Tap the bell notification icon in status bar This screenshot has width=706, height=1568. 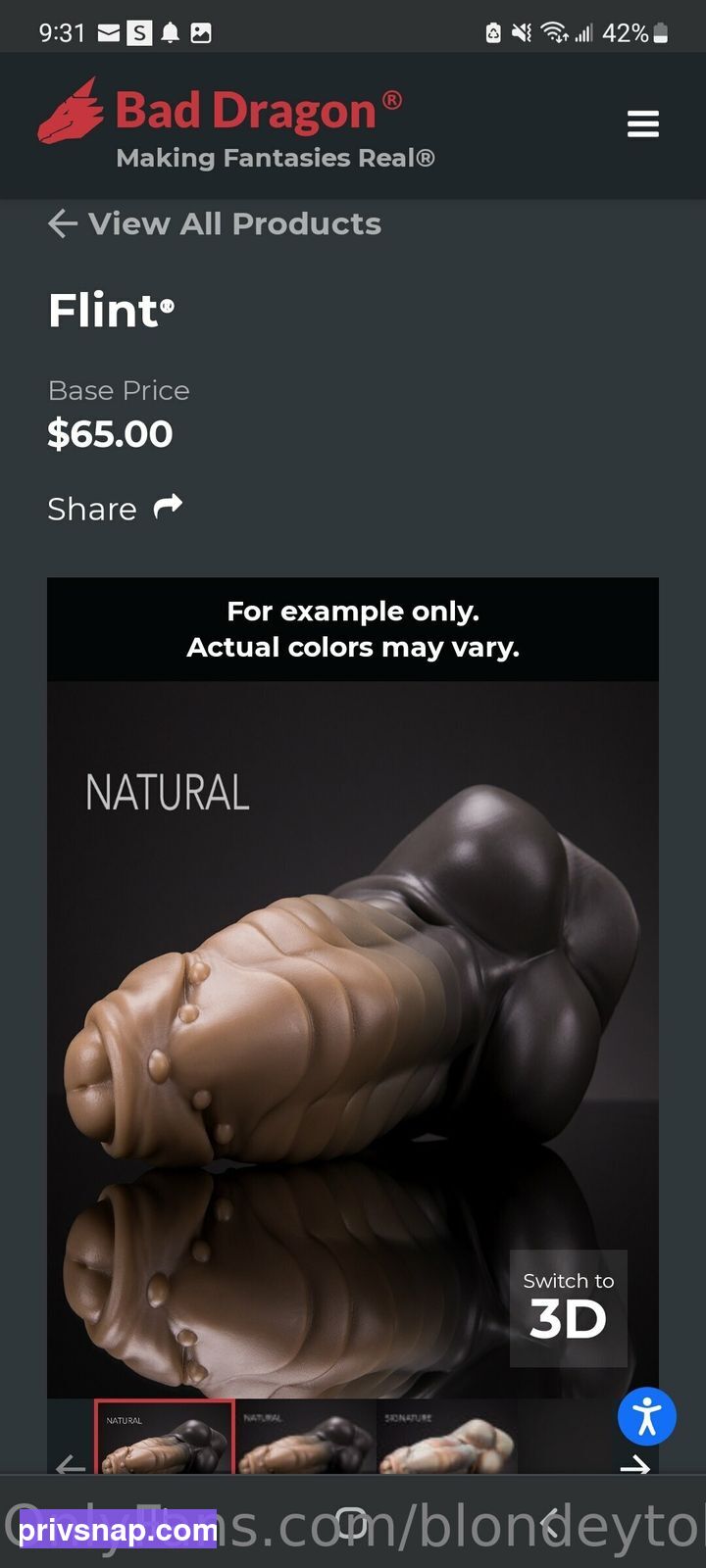[171, 33]
